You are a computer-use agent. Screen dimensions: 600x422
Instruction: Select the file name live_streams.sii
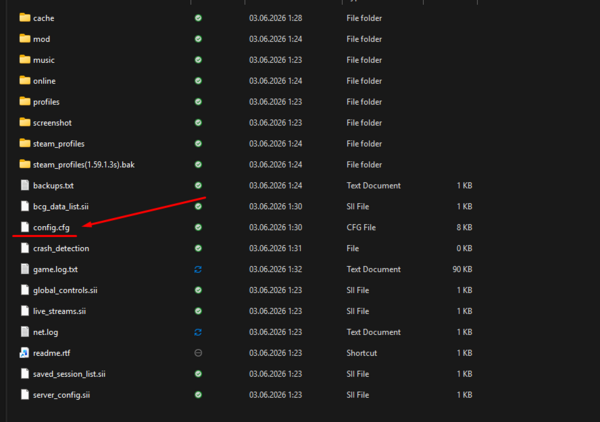(x=59, y=311)
